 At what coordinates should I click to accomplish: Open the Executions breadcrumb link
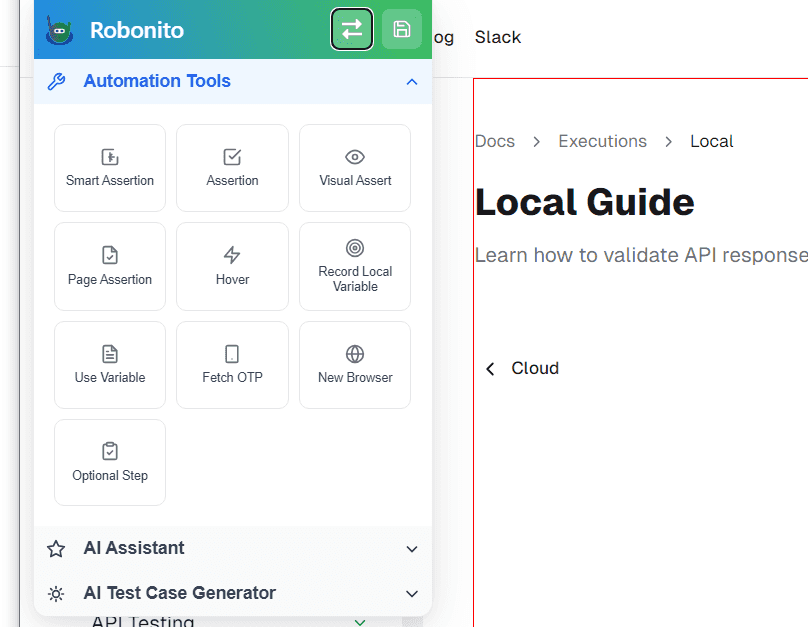pyautogui.click(x=602, y=141)
